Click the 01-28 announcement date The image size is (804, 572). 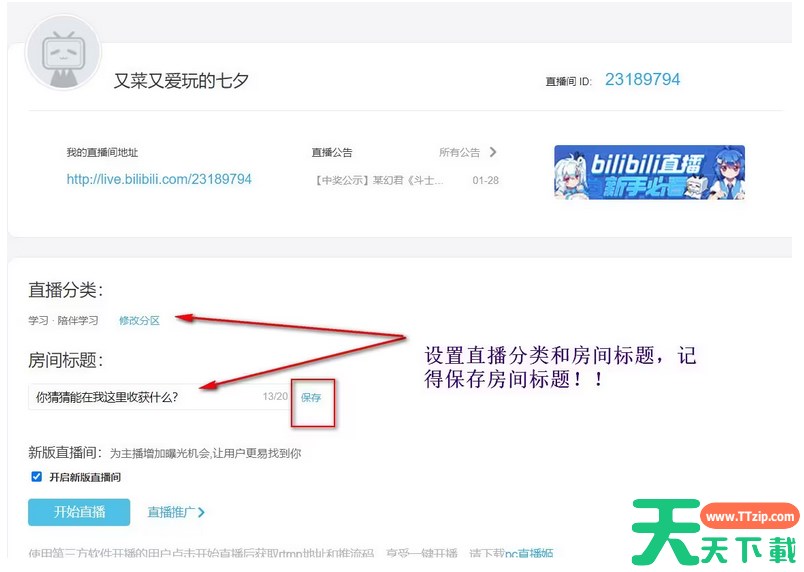486,181
